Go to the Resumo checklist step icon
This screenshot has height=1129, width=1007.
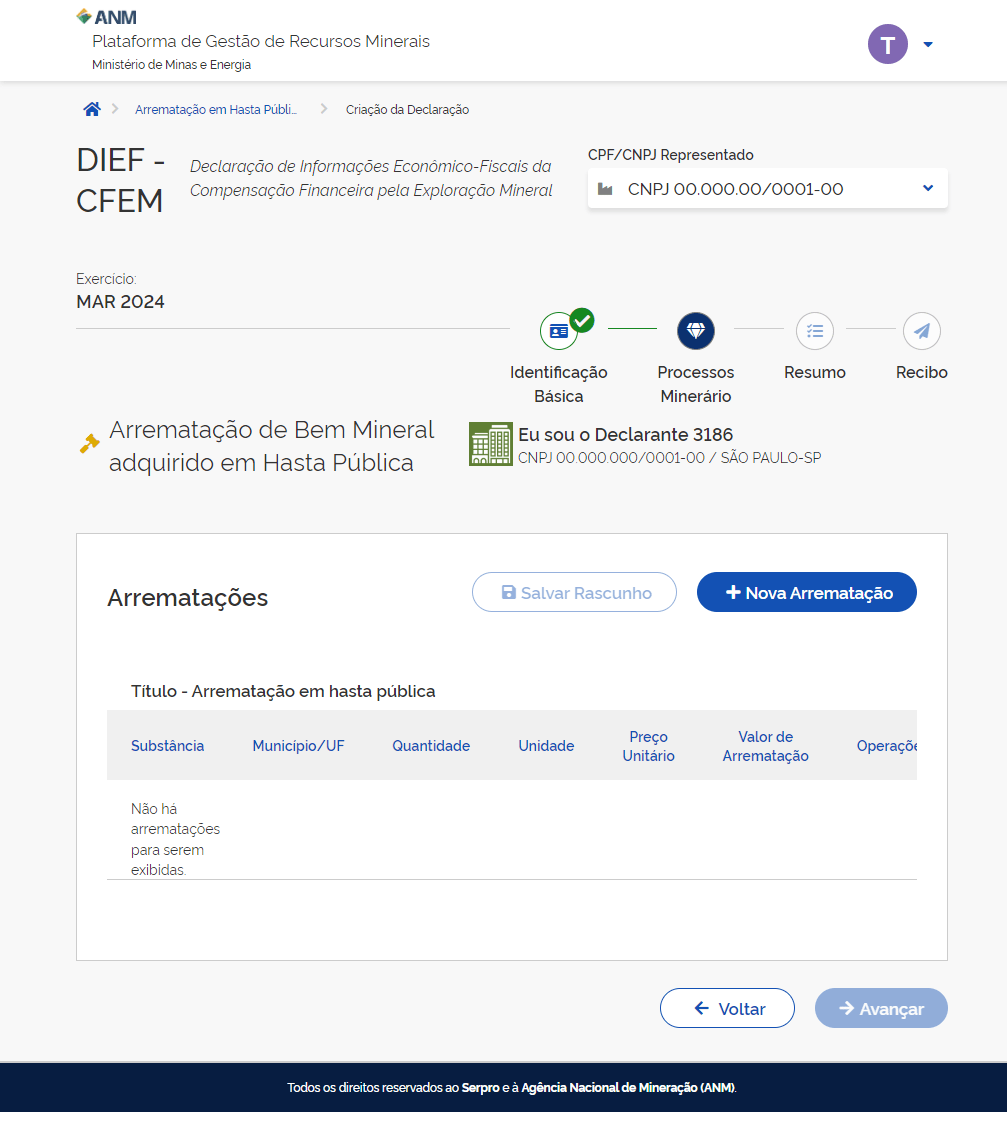tap(815, 331)
